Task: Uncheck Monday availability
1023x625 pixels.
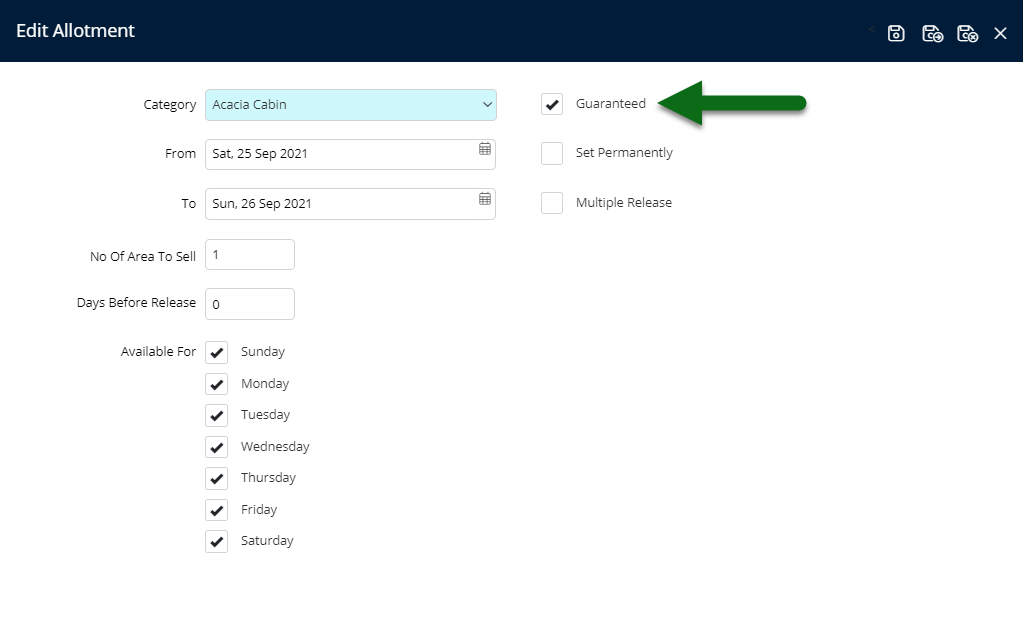Action: pos(217,384)
